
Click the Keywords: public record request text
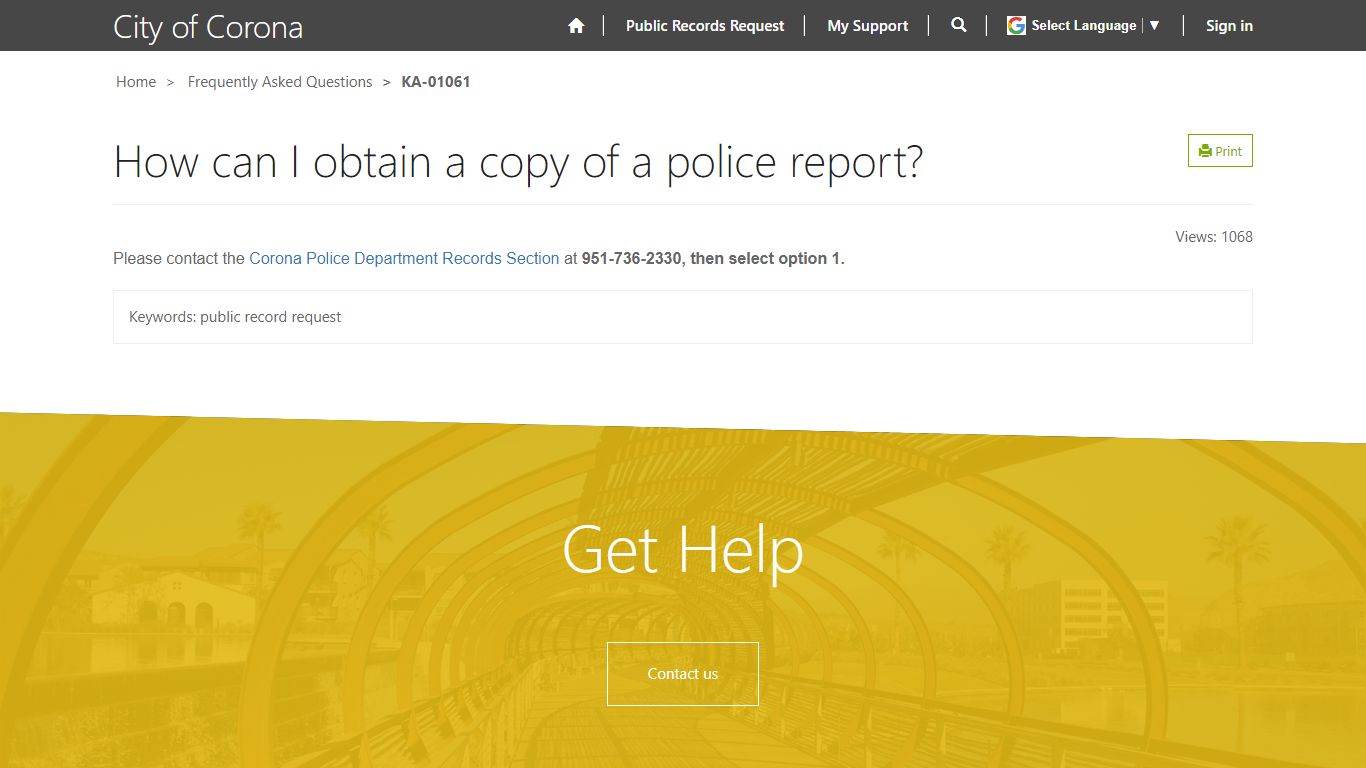(x=235, y=317)
